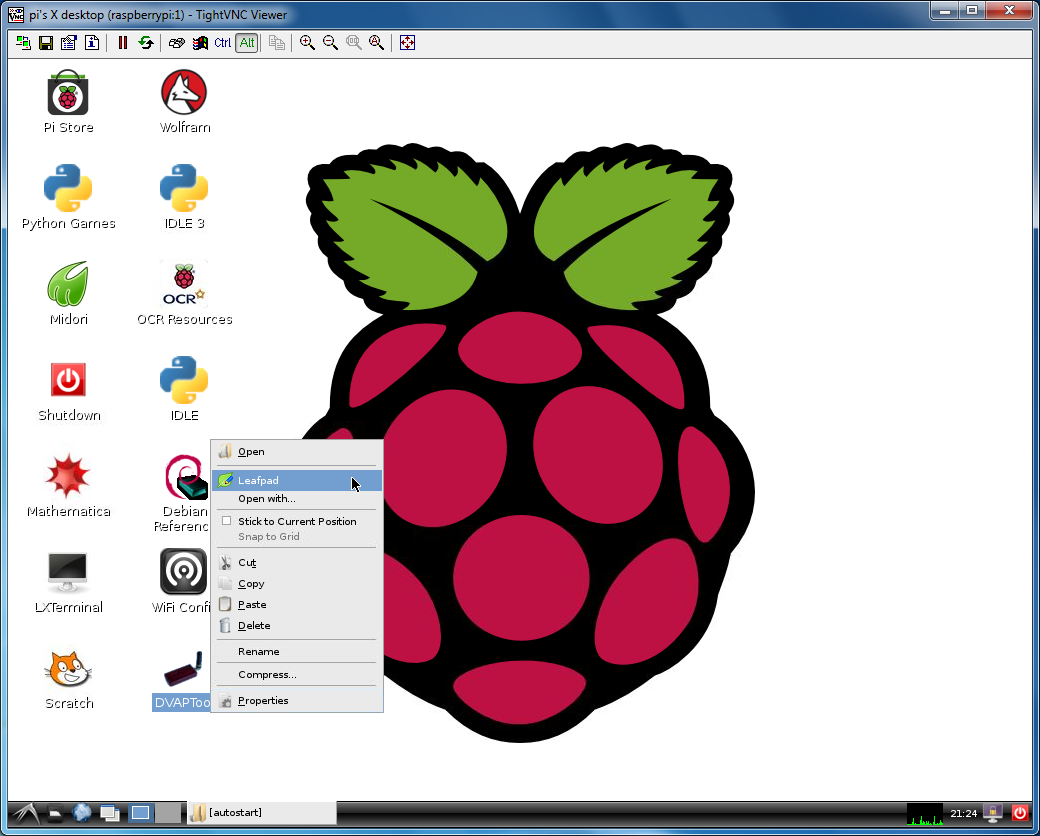This screenshot has width=1040, height=836.
Task: Click the Refresh Screen green arrows icon
Action: click(x=146, y=43)
